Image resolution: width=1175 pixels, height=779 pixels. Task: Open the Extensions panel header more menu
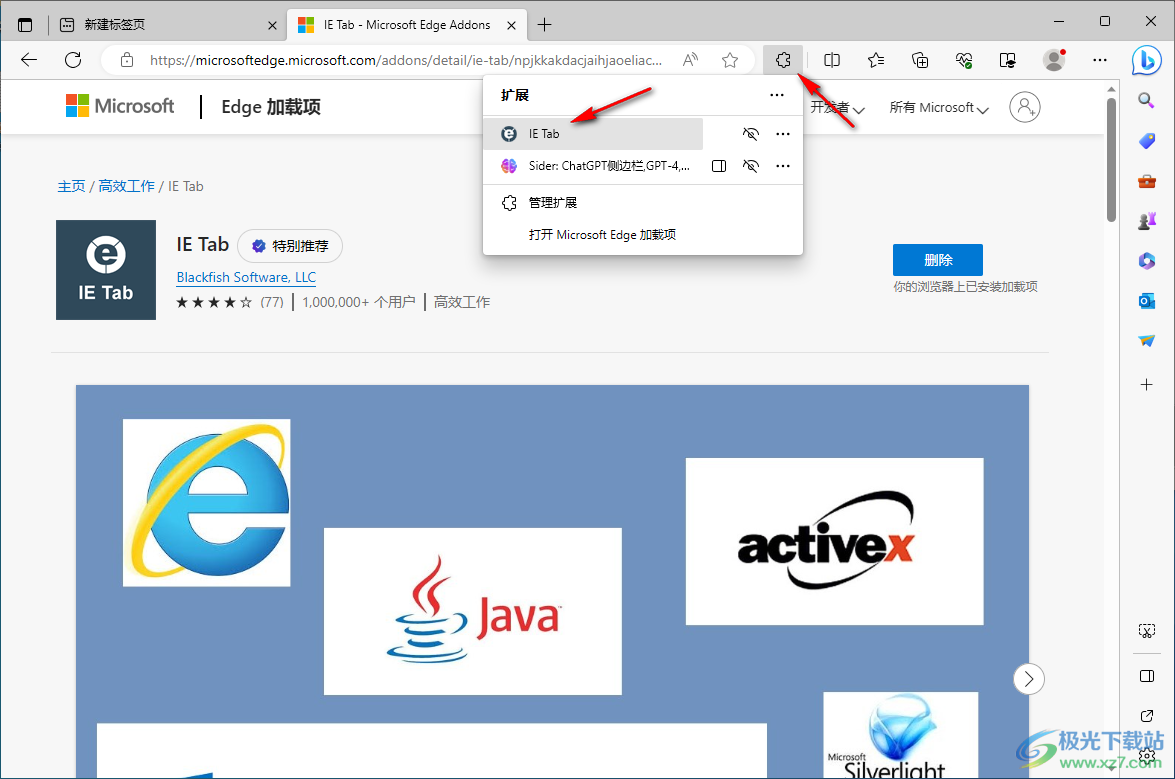(777, 95)
